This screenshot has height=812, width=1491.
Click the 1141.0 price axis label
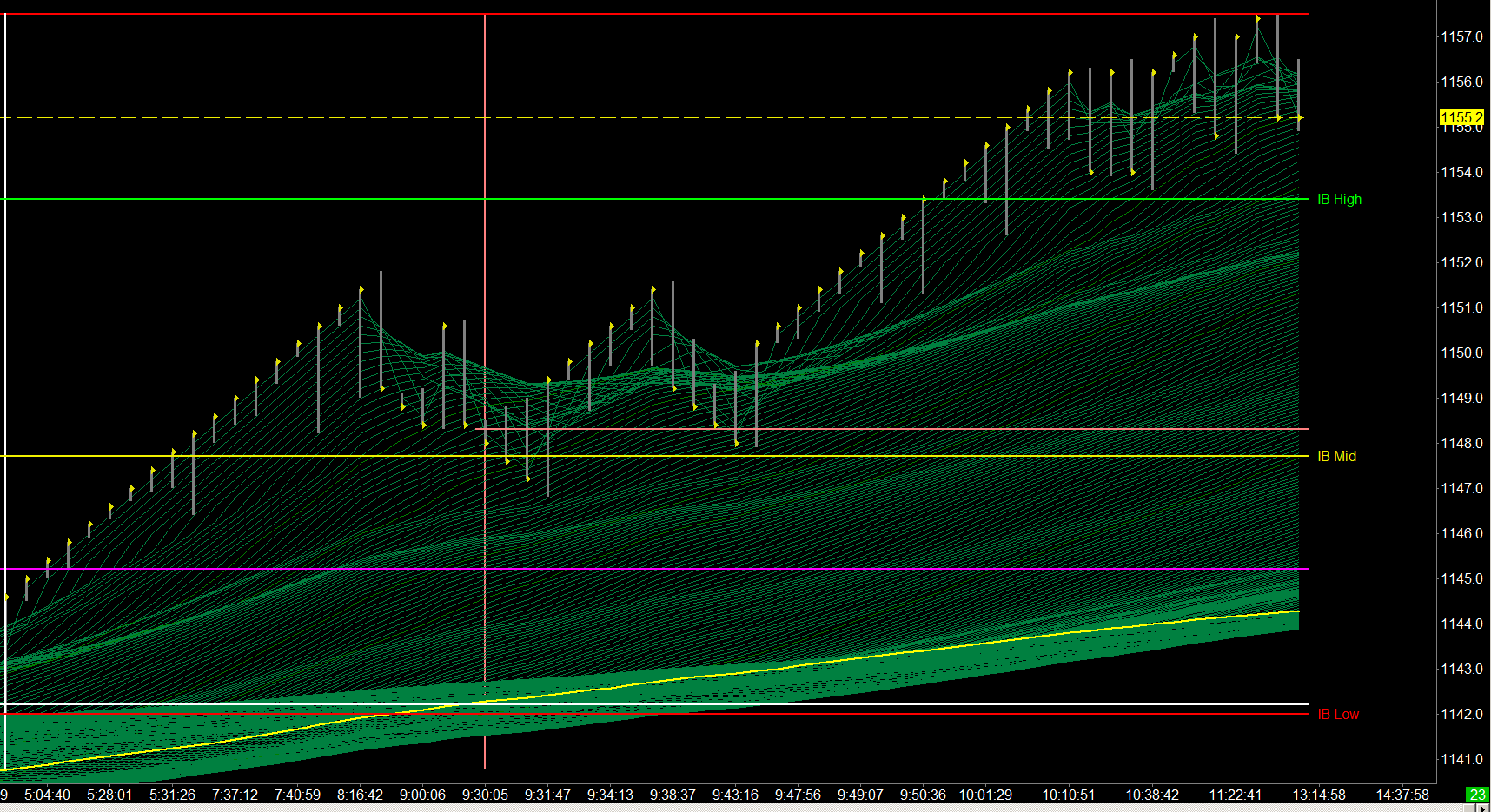click(1461, 760)
